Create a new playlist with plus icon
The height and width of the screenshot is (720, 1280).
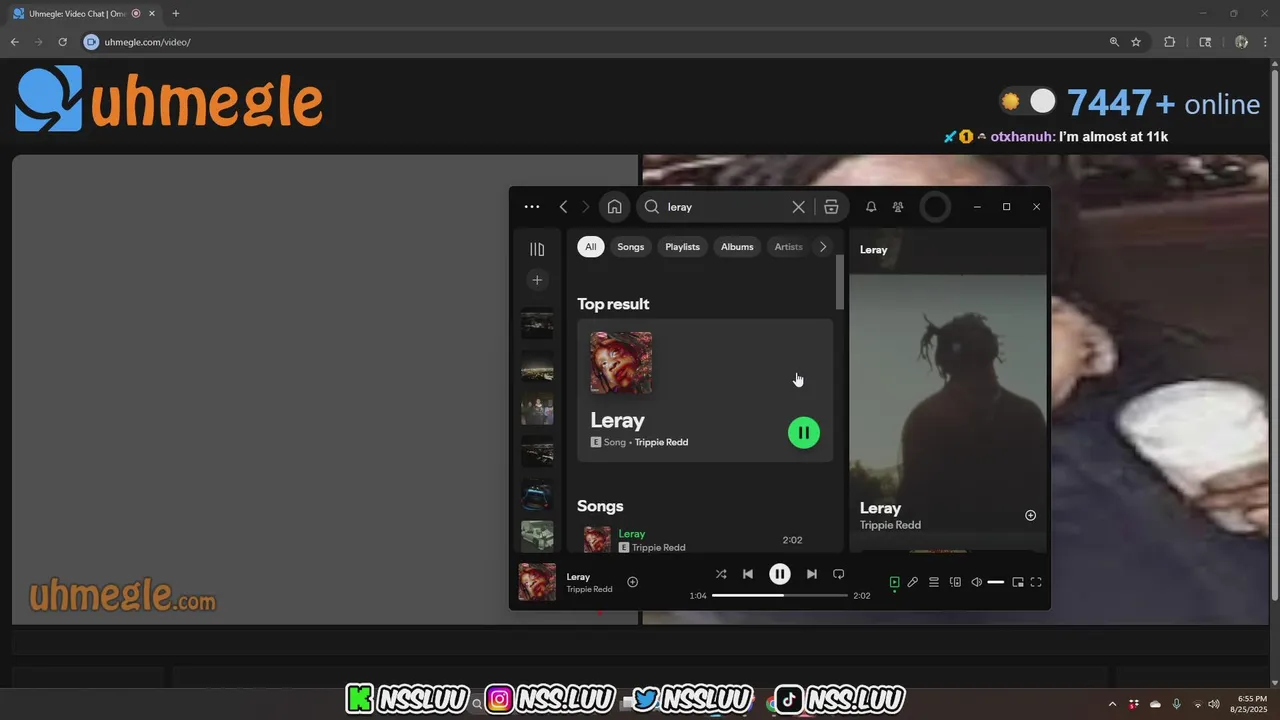click(537, 280)
